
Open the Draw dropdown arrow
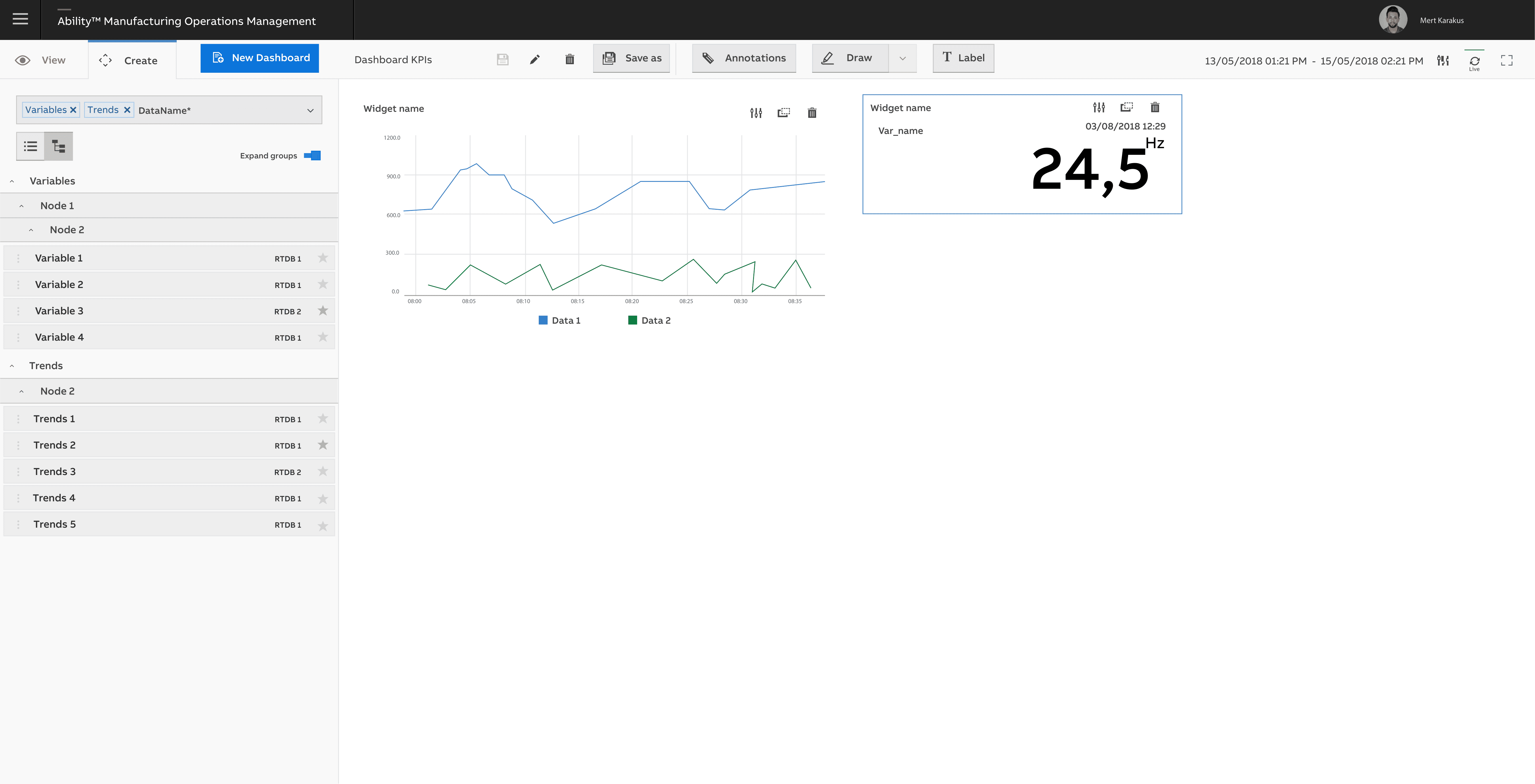click(x=902, y=58)
